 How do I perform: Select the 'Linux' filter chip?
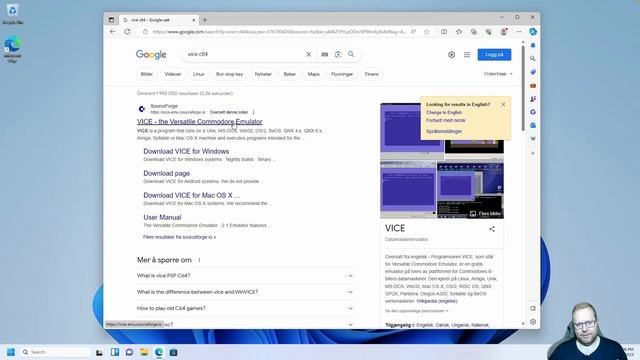[x=198, y=74]
